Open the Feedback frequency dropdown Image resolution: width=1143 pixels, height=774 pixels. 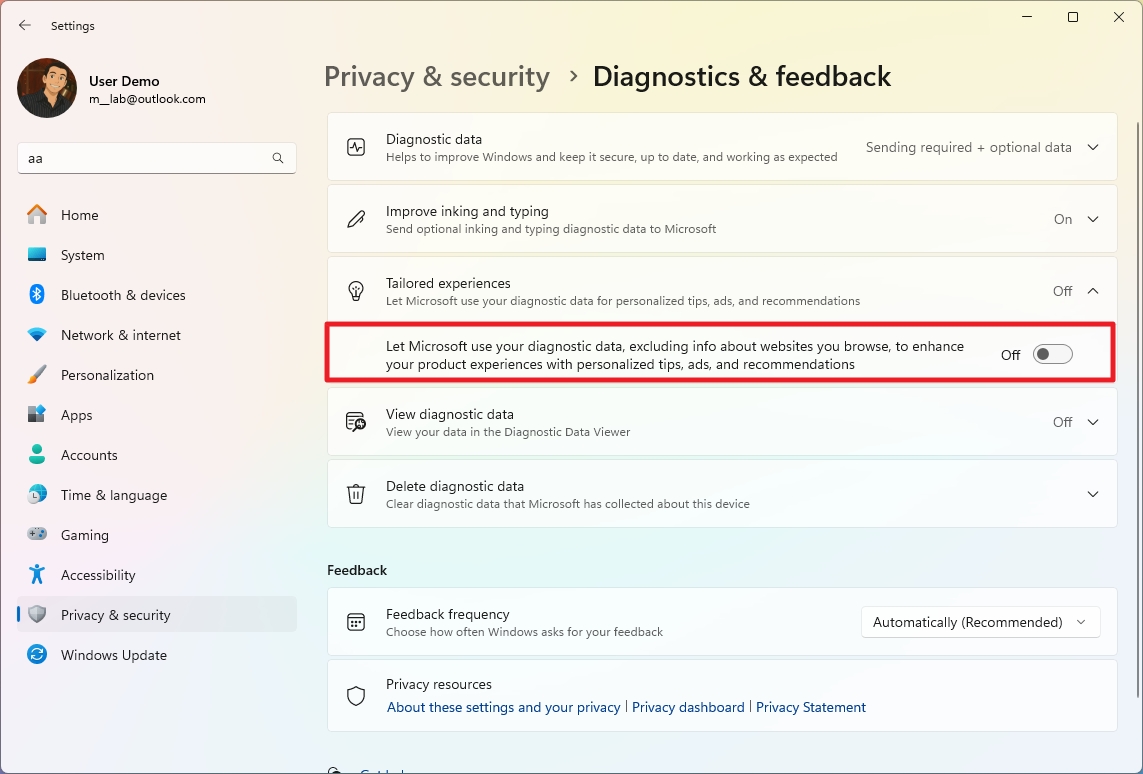click(x=979, y=621)
